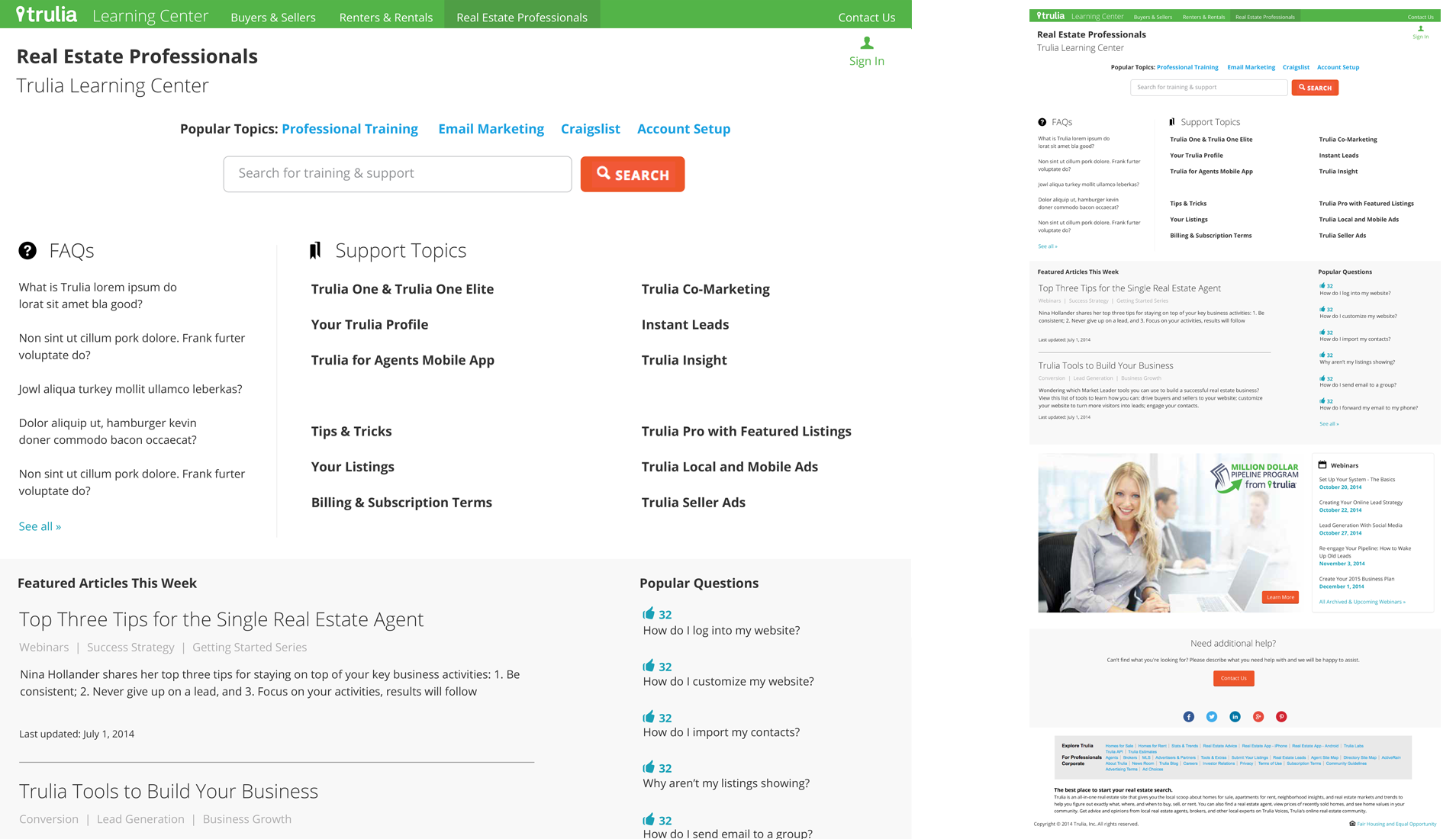Click the Learn More button on the banner image
1456x839 pixels.
1280,597
